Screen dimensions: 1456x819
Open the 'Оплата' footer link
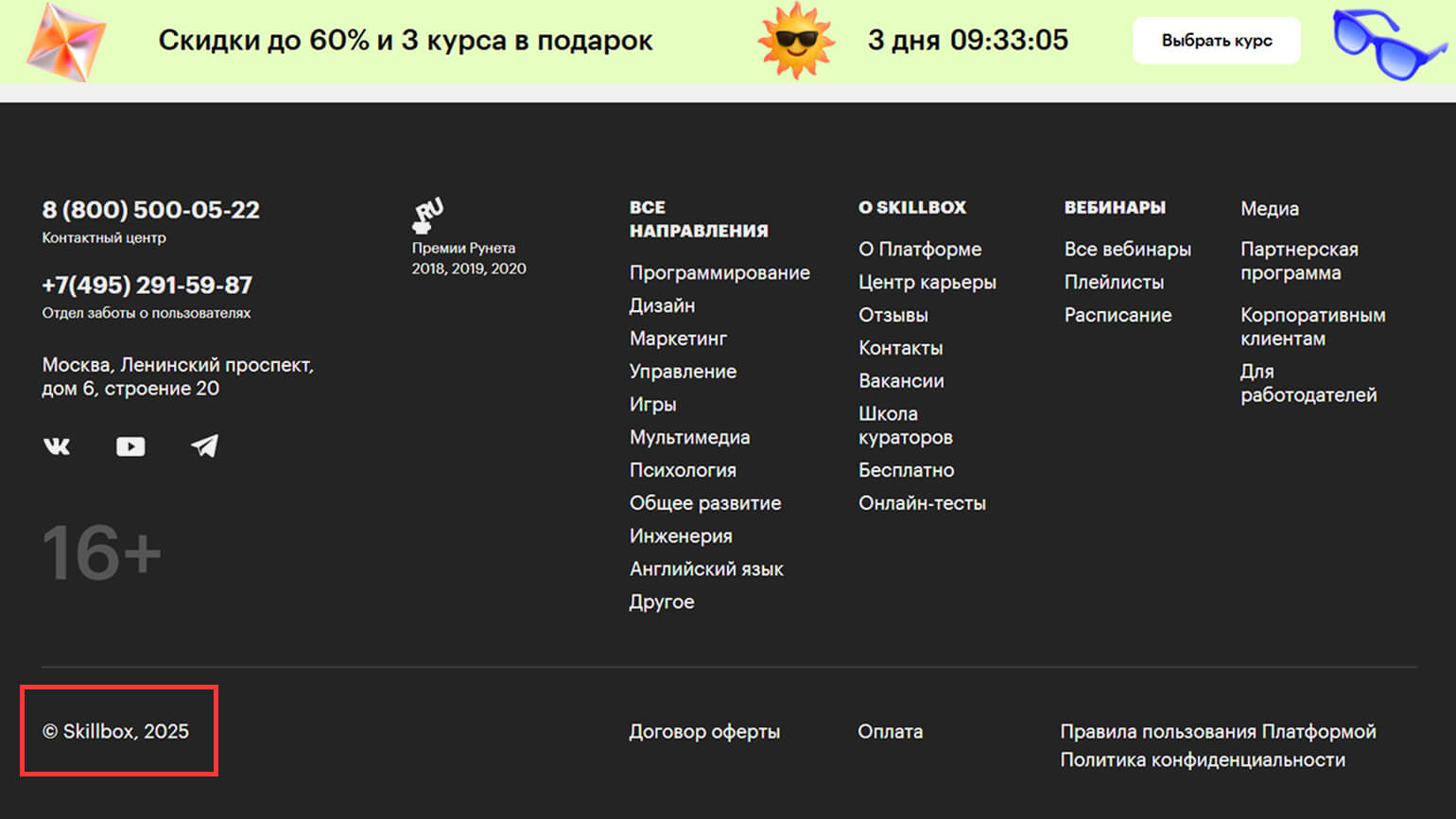(x=890, y=732)
